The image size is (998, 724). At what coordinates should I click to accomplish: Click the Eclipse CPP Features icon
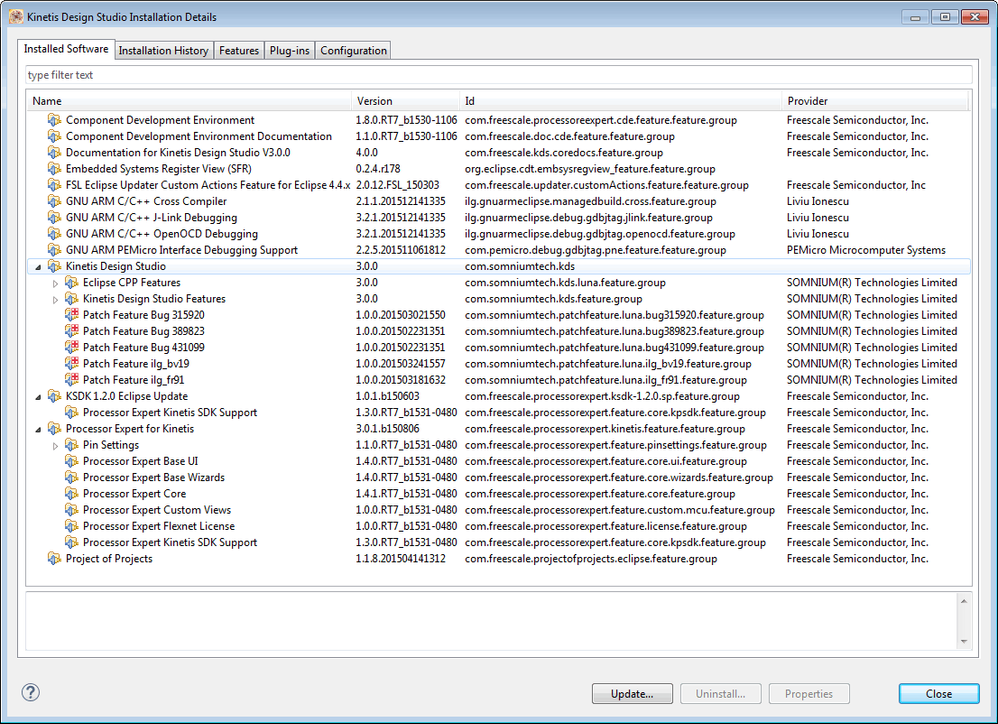tap(72, 282)
